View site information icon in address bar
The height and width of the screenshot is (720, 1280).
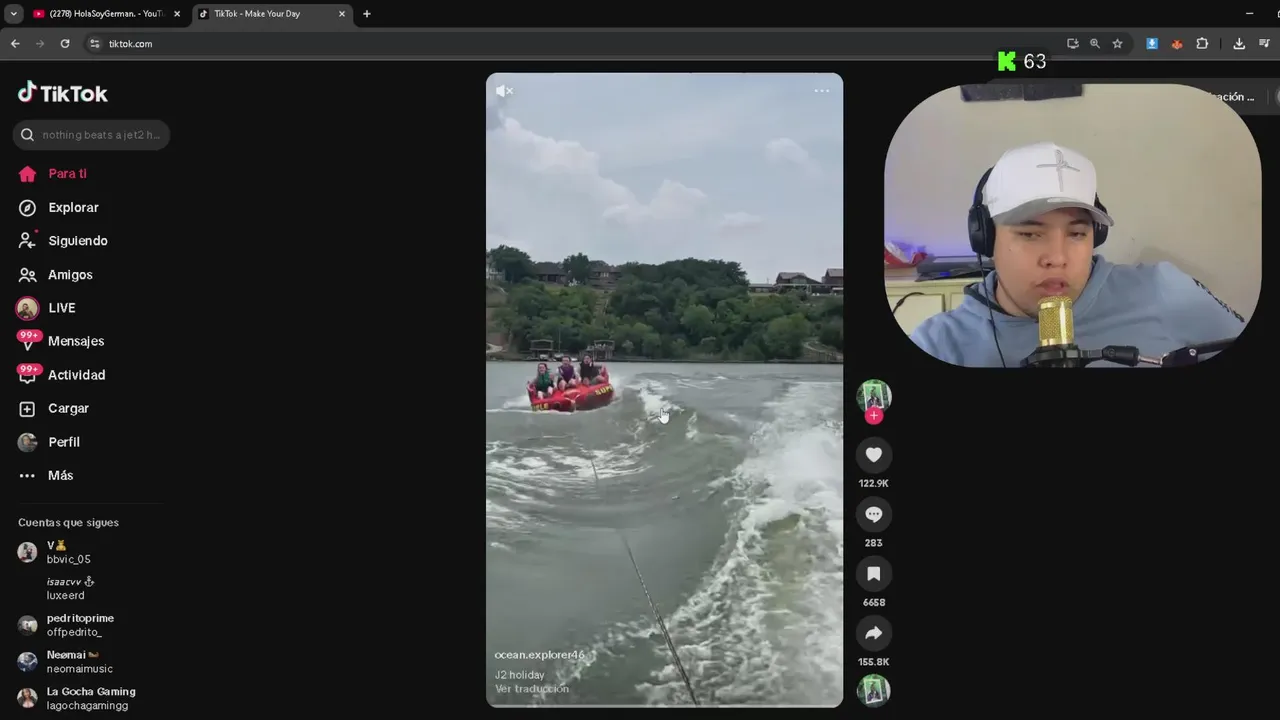[x=95, y=44]
